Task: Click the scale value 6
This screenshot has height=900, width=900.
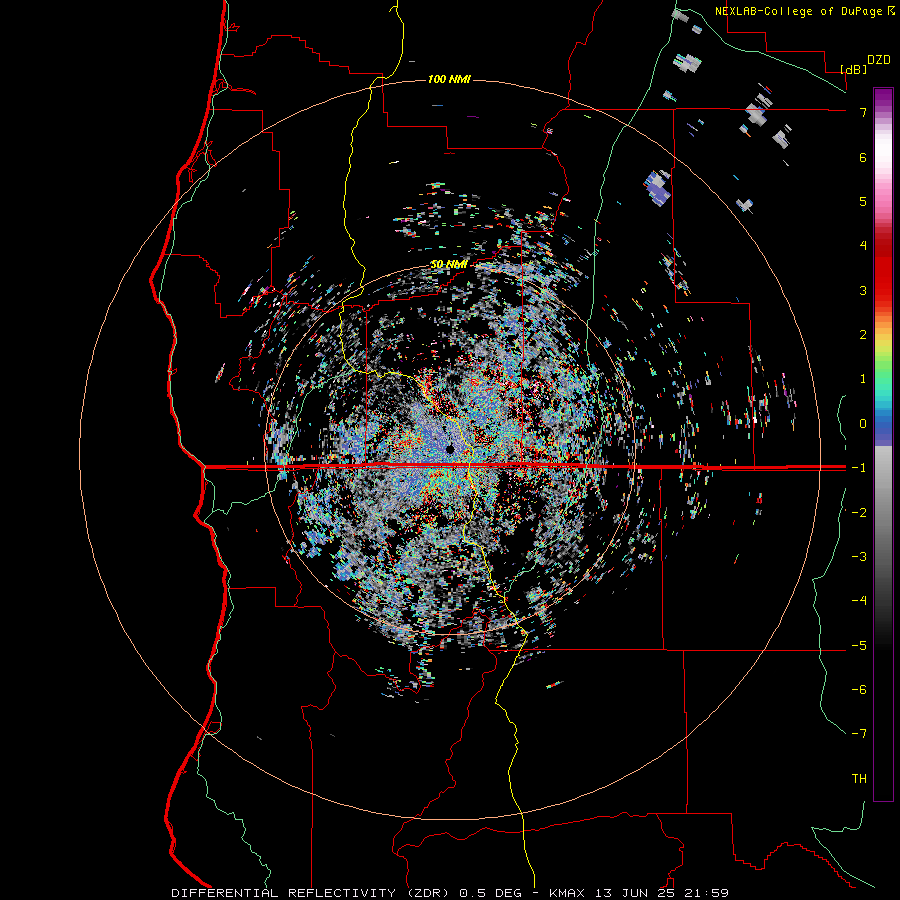Action: pos(863,157)
